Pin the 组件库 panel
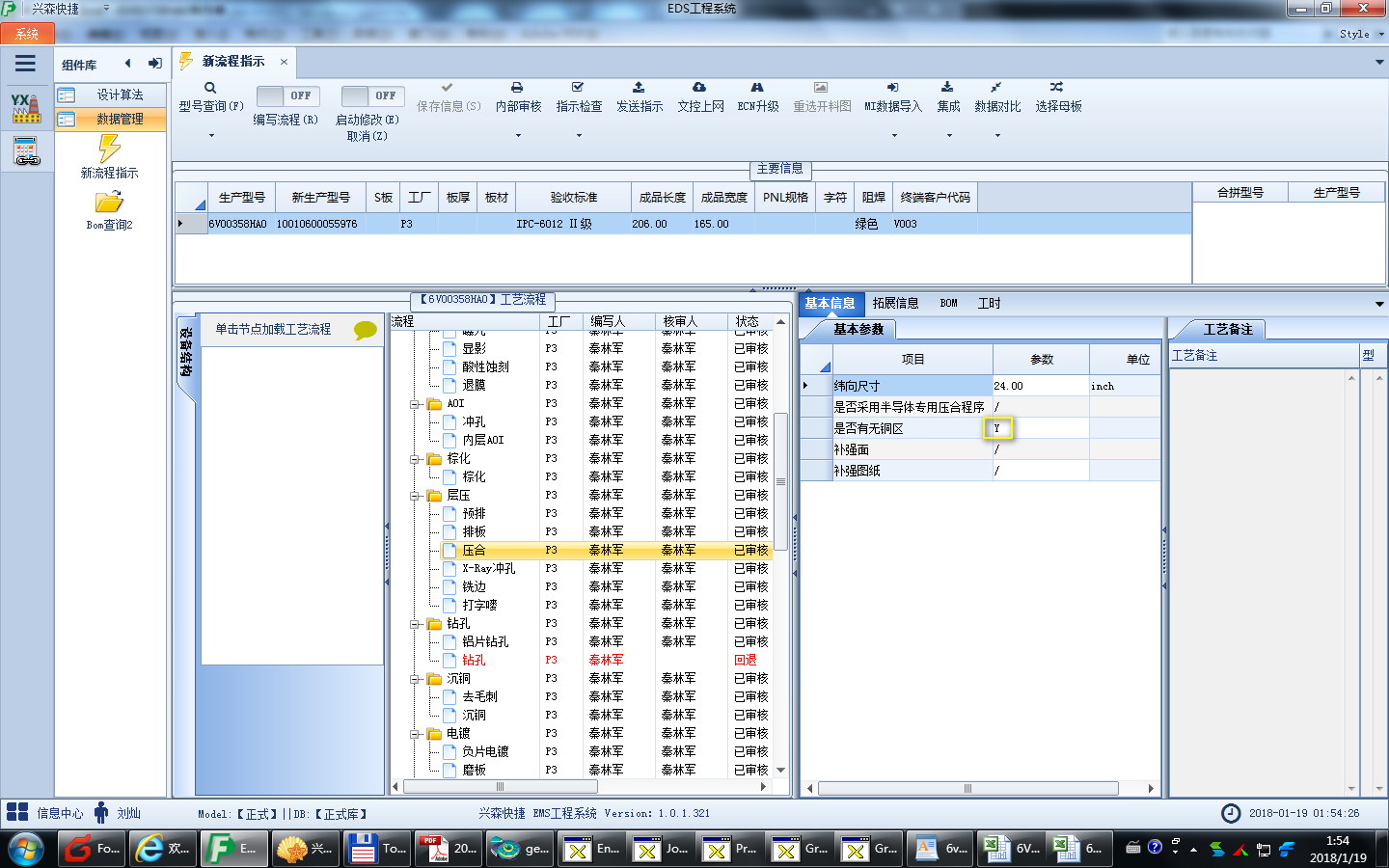Image resolution: width=1389 pixels, height=868 pixels. 154,64
